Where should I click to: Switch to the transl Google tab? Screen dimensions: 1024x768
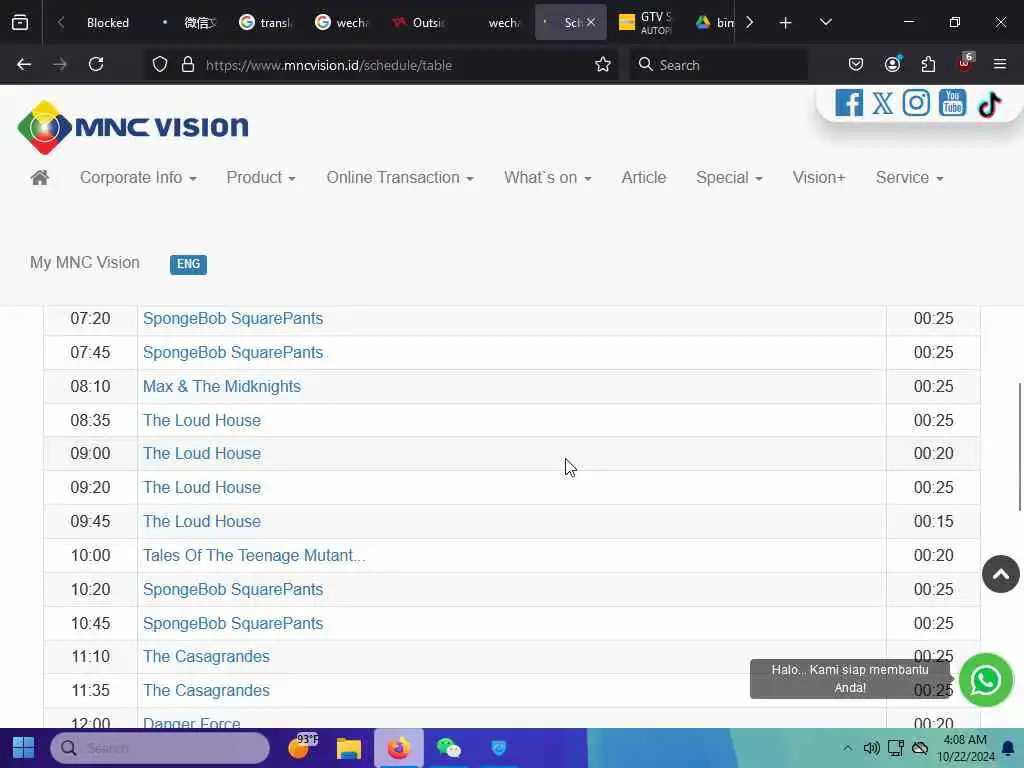[x=265, y=23]
